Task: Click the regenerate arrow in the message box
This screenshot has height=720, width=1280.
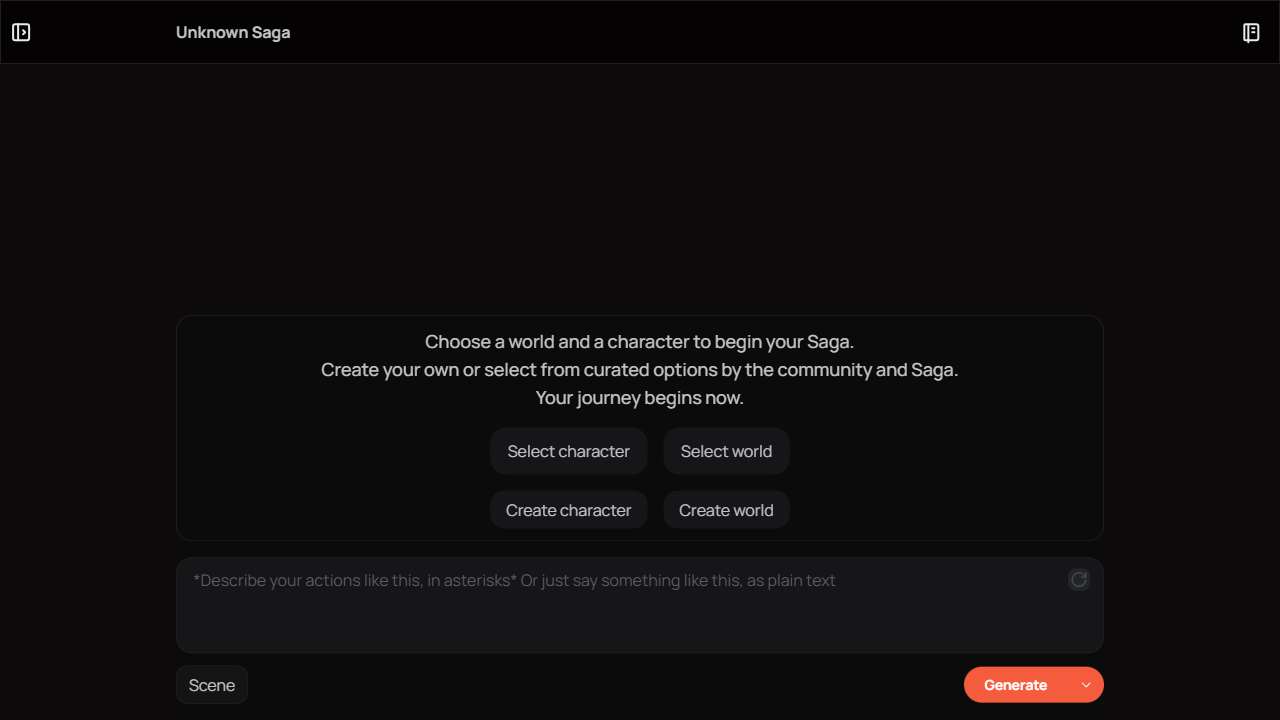Action: [1079, 579]
